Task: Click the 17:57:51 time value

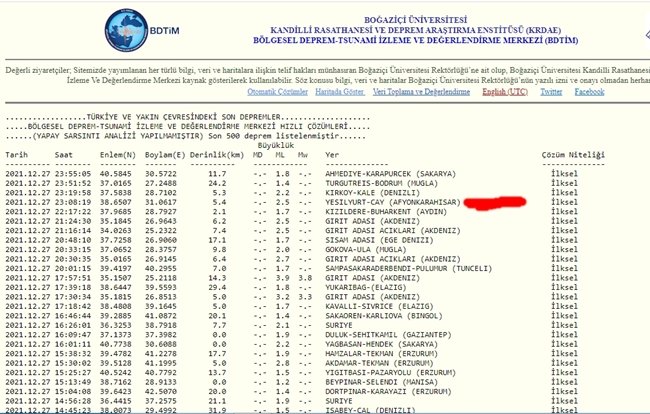Action: coord(73,278)
